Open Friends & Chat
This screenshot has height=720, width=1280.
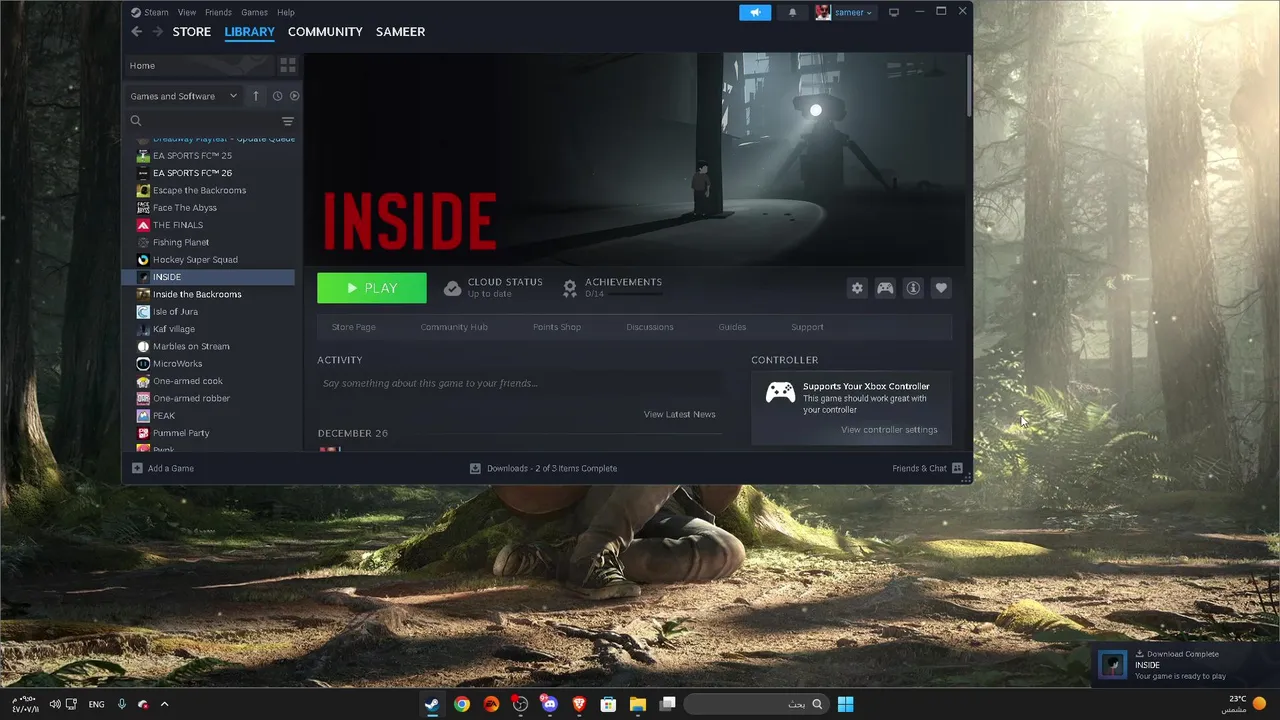click(927, 468)
